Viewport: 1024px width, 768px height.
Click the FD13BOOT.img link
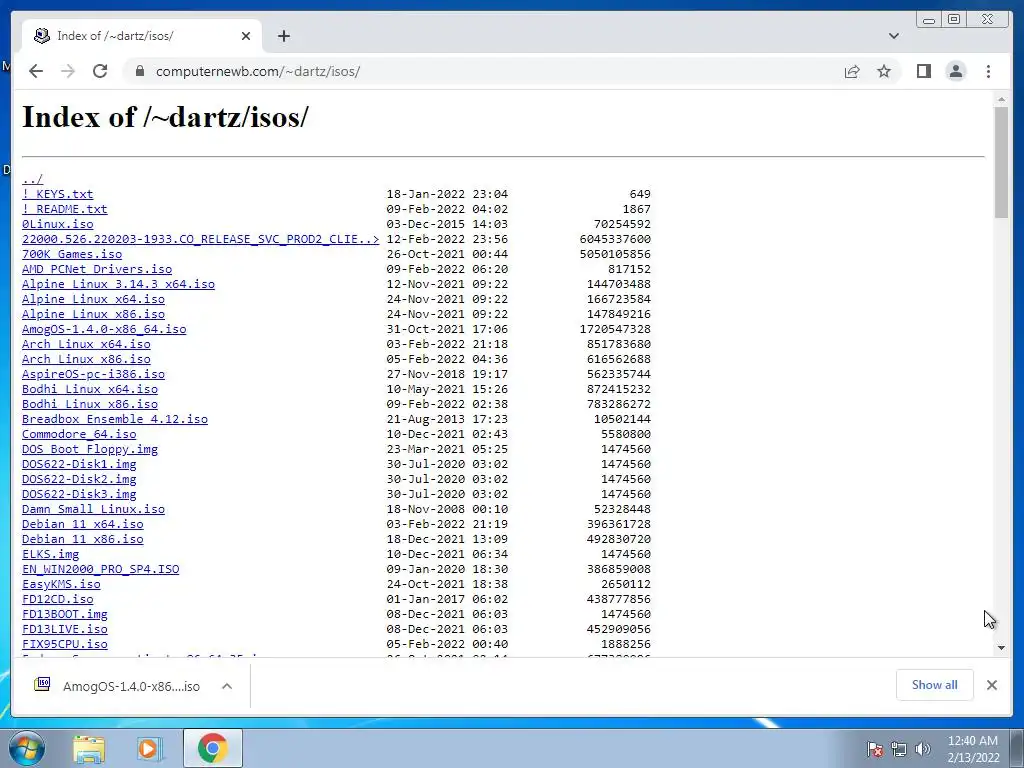point(65,615)
